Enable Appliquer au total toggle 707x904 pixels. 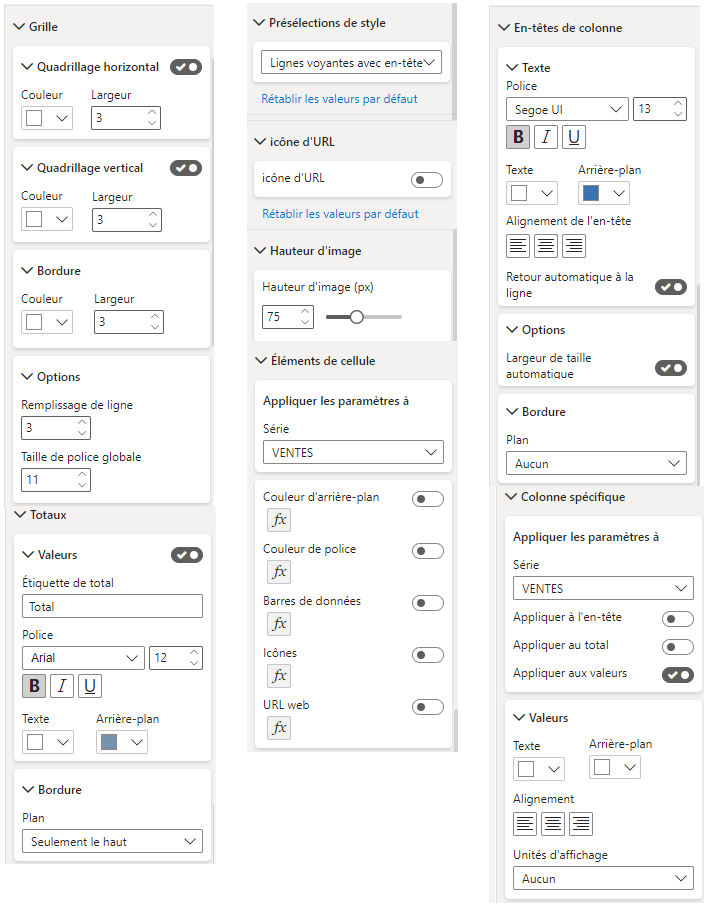click(678, 647)
